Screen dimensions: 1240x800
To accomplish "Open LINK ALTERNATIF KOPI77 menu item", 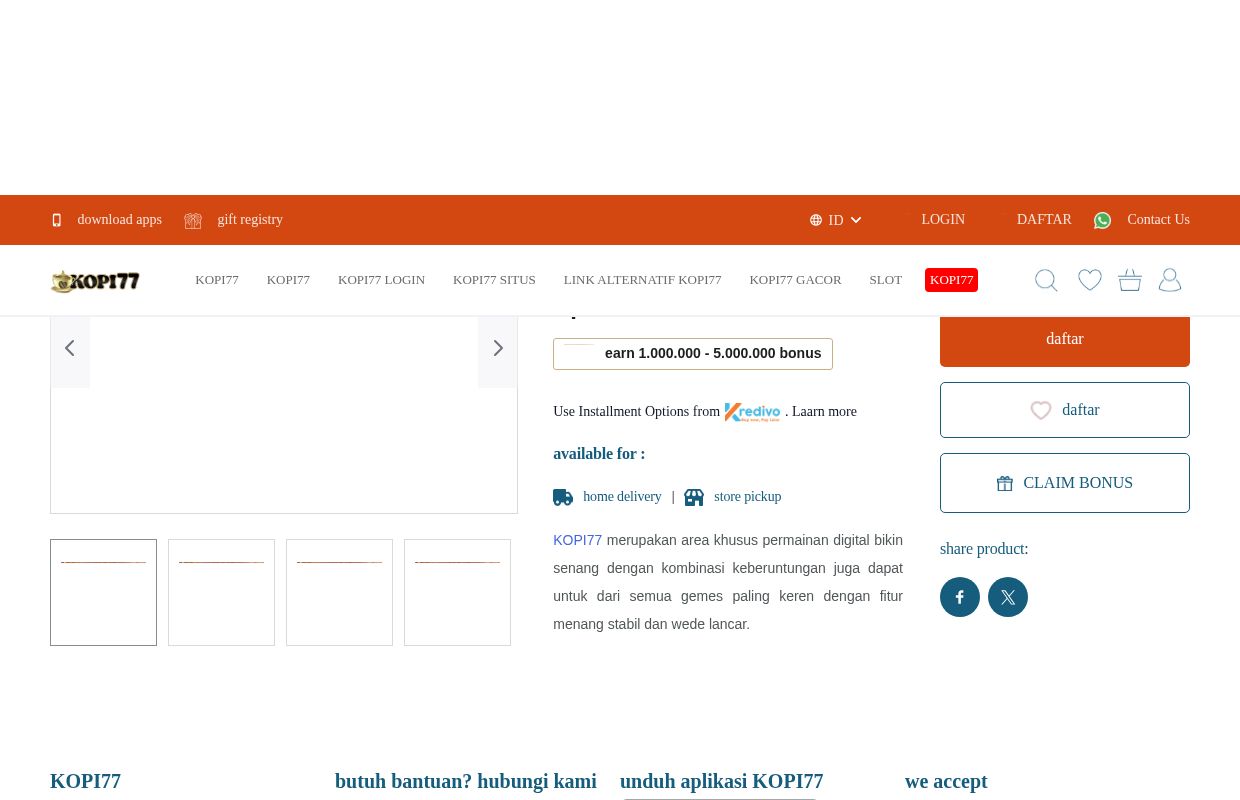I will click(x=642, y=280).
